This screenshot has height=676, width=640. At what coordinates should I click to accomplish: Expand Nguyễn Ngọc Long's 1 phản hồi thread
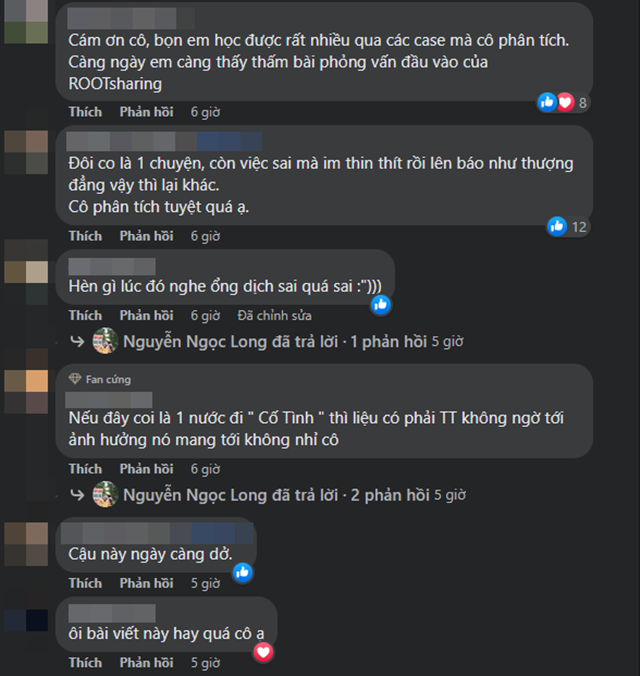pos(275,341)
